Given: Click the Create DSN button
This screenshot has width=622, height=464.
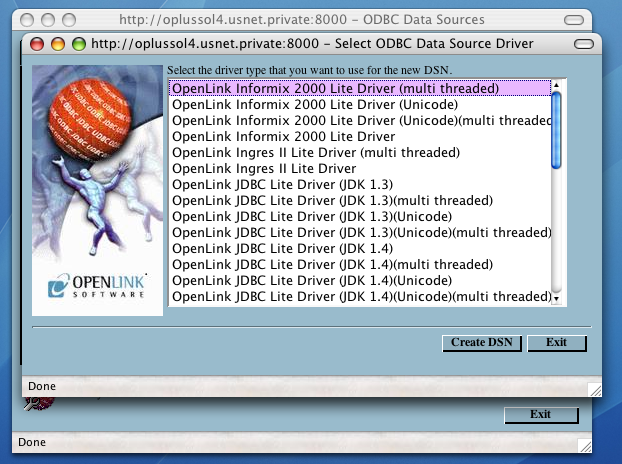Looking at the screenshot, I should point(482,343).
